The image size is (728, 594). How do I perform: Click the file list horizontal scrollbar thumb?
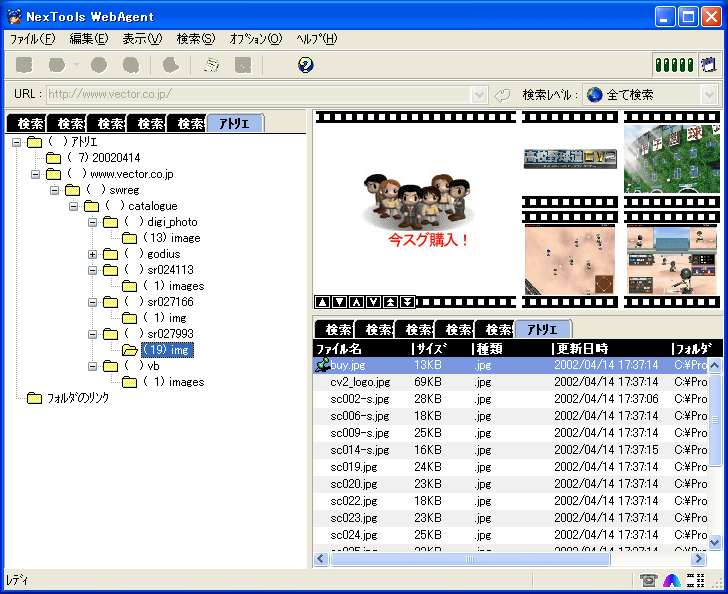470,559
